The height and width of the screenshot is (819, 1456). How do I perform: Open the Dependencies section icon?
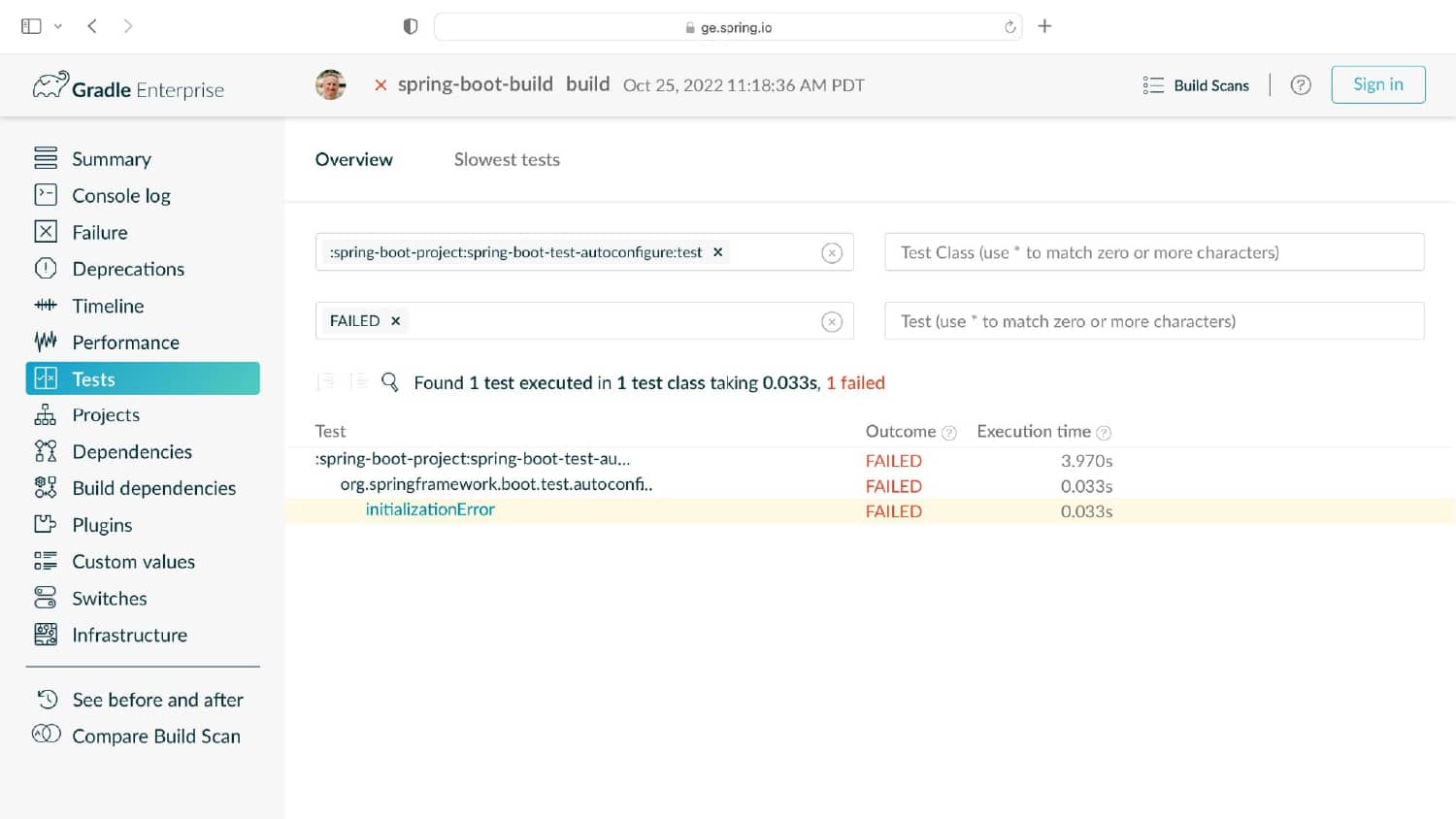coord(46,451)
